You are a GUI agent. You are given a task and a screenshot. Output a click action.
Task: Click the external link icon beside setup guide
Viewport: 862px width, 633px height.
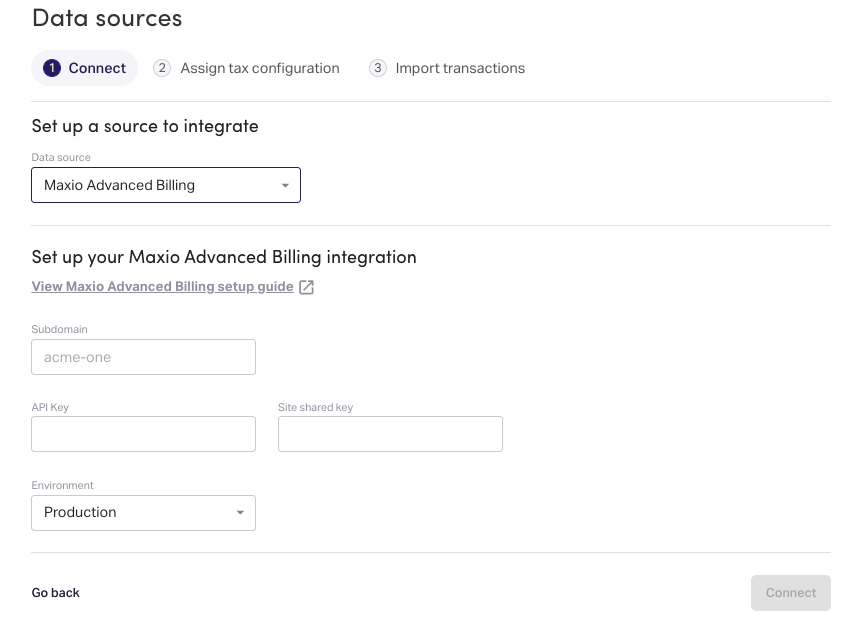tap(306, 287)
